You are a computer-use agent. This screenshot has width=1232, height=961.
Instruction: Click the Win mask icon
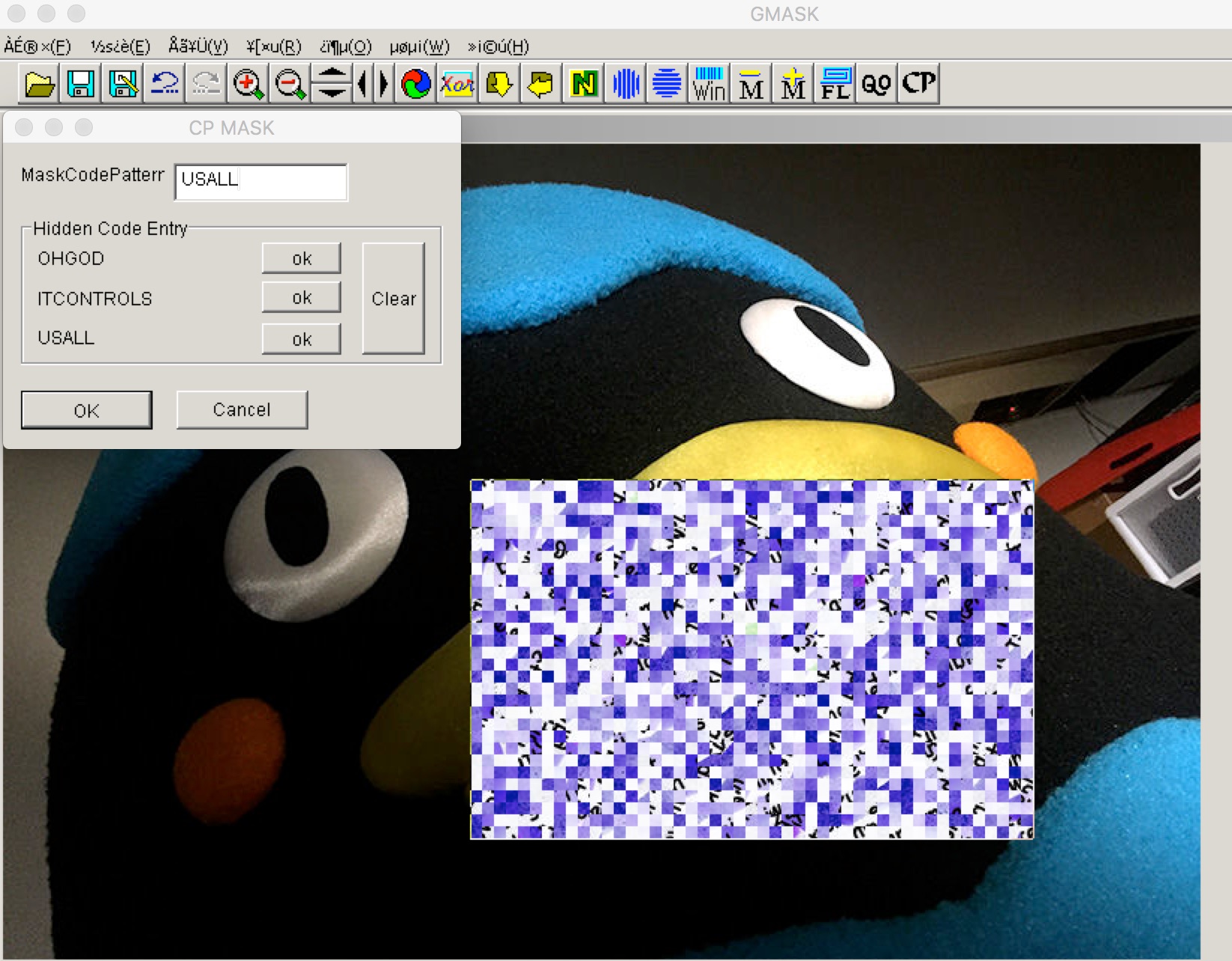tap(709, 83)
